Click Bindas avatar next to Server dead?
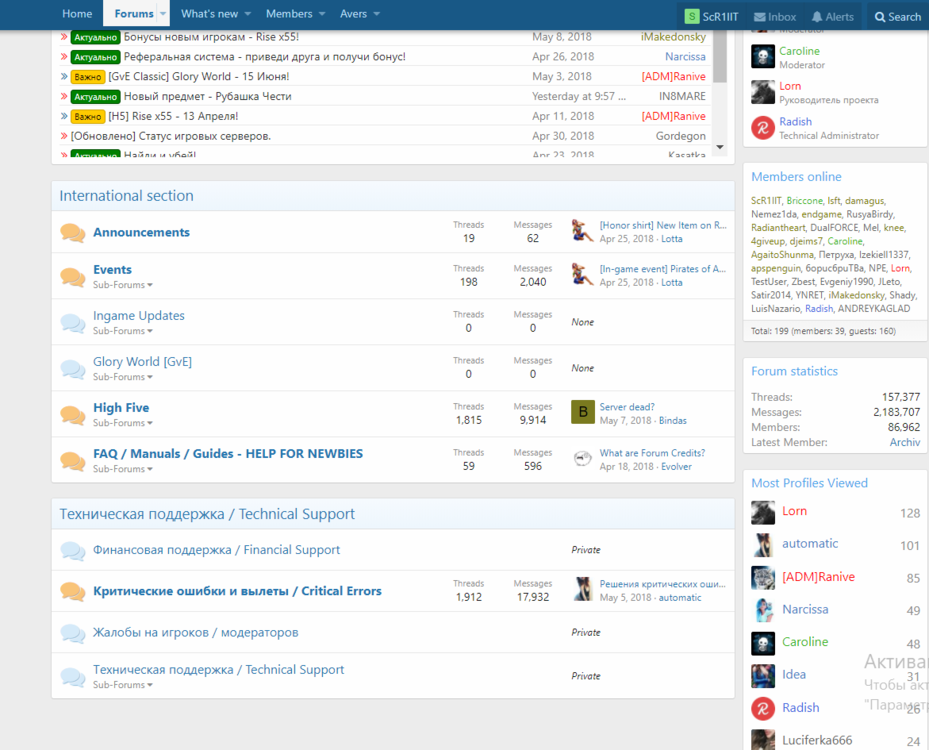The width and height of the screenshot is (929, 750). 582,413
